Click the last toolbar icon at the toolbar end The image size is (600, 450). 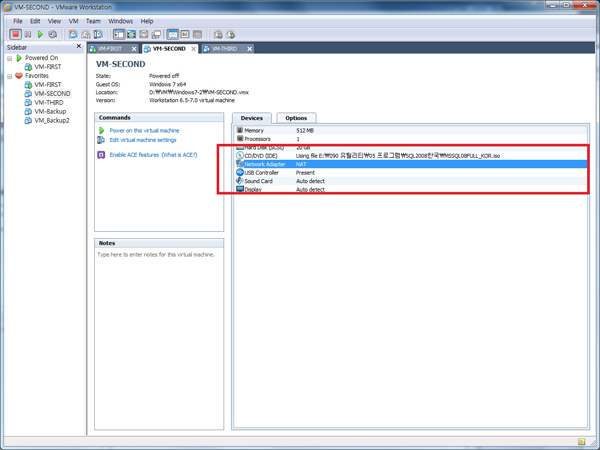point(230,34)
